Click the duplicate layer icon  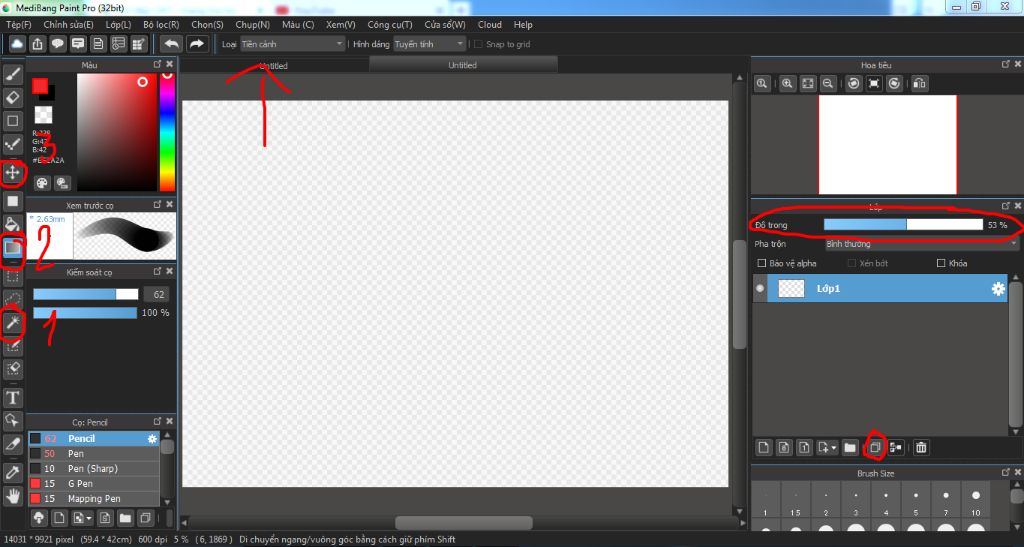pos(875,447)
